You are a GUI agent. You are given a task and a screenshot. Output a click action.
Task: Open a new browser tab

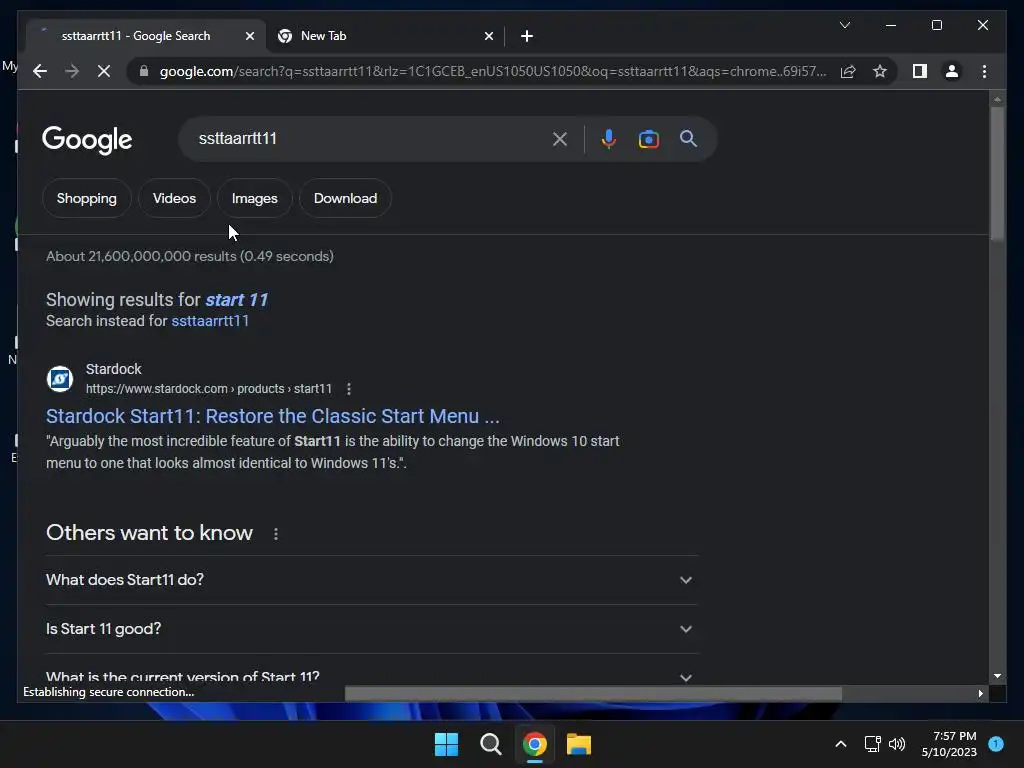(x=527, y=36)
